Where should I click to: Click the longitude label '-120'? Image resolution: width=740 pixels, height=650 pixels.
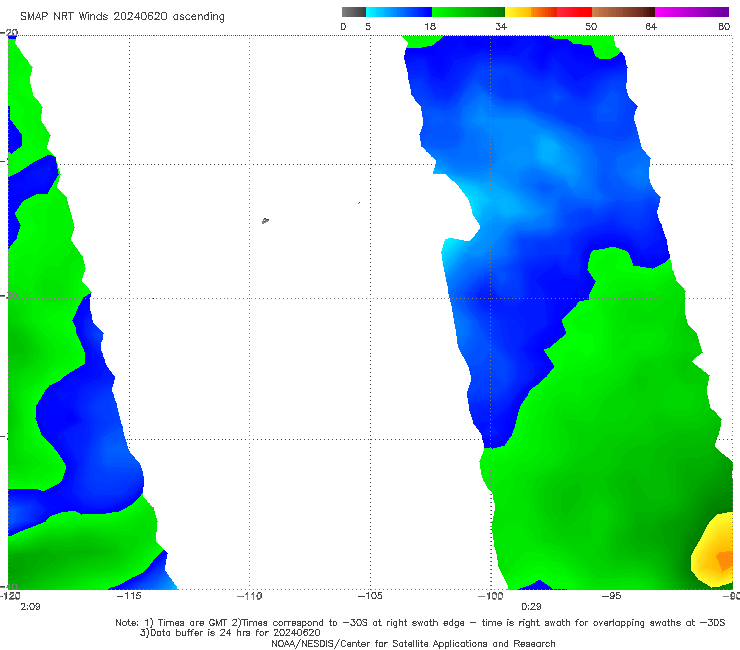coord(10,596)
